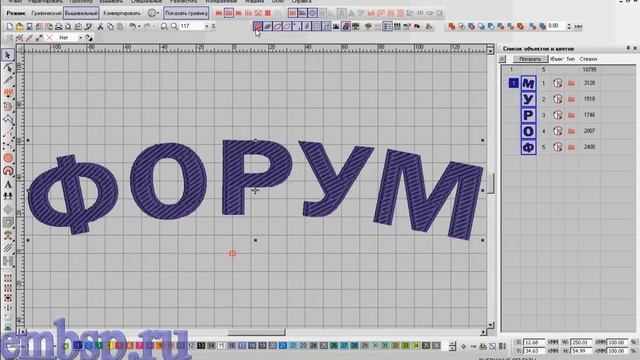Open the zoom level 117 dropdown
The width and height of the screenshot is (640, 360).
pos(207,27)
